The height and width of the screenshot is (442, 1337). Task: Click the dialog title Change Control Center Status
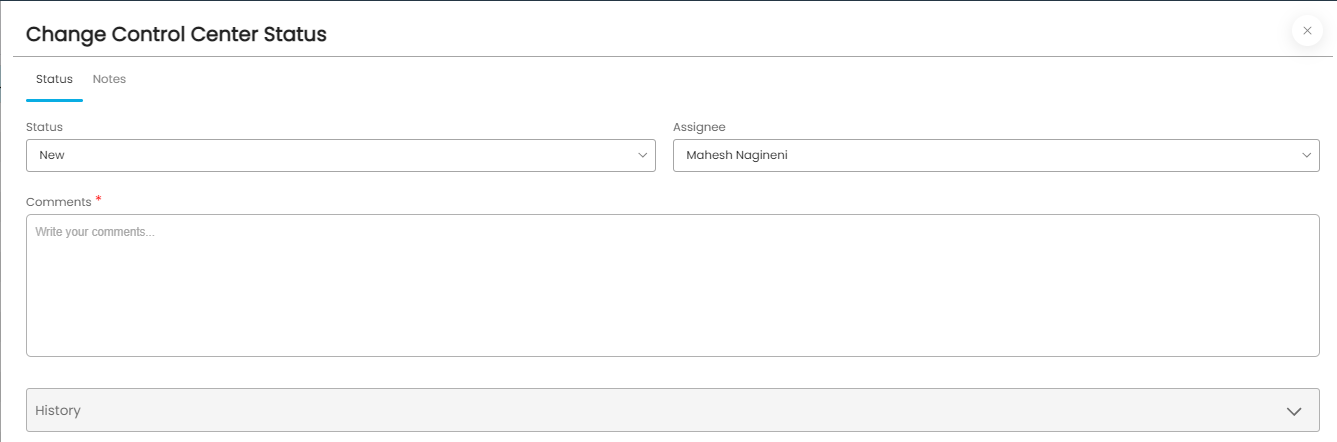point(176,34)
